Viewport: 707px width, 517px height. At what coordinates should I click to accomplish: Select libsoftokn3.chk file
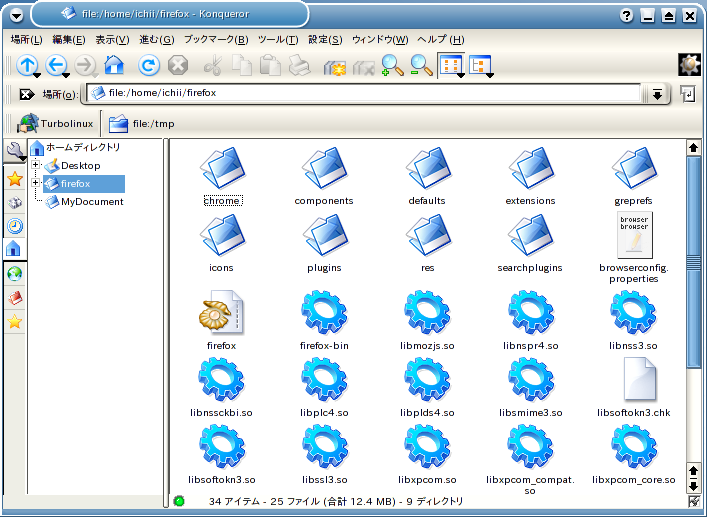(x=634, y=387)
